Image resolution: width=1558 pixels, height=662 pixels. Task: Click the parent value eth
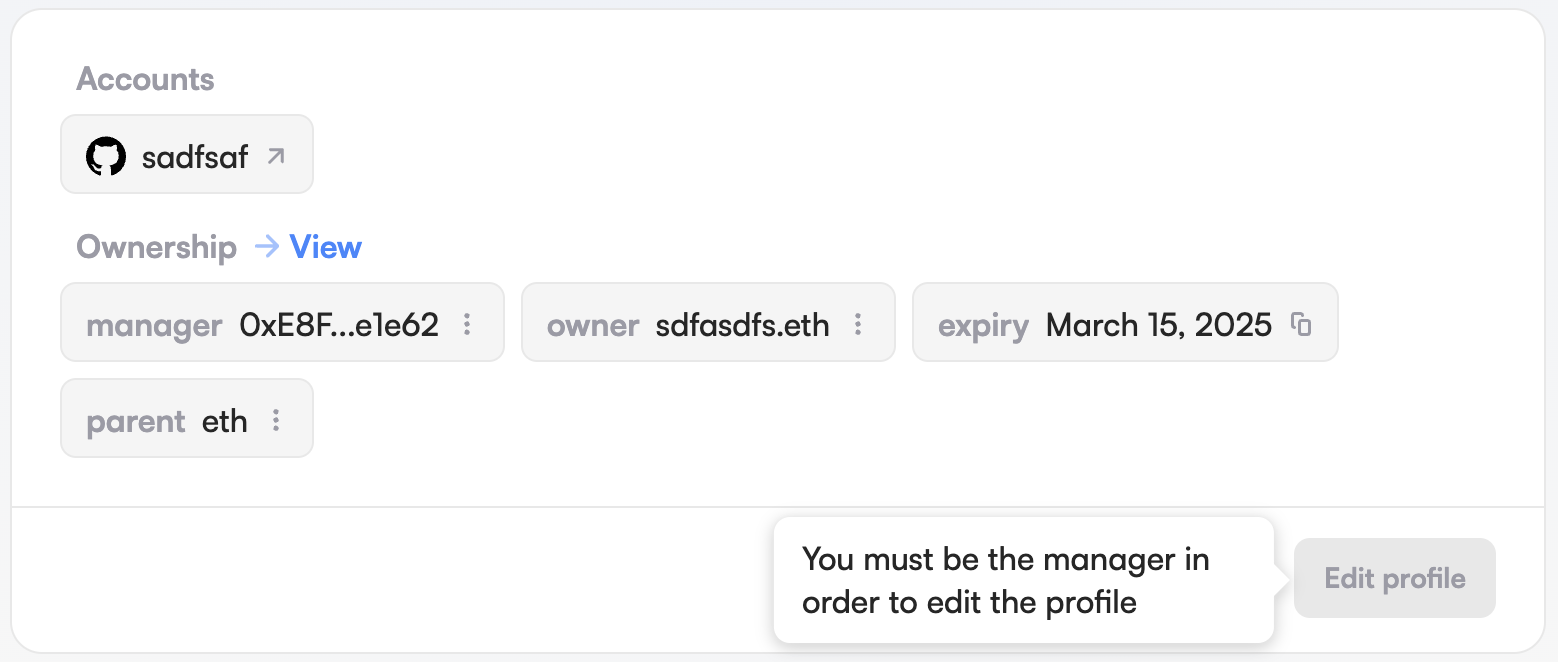(x=225, y=422)
